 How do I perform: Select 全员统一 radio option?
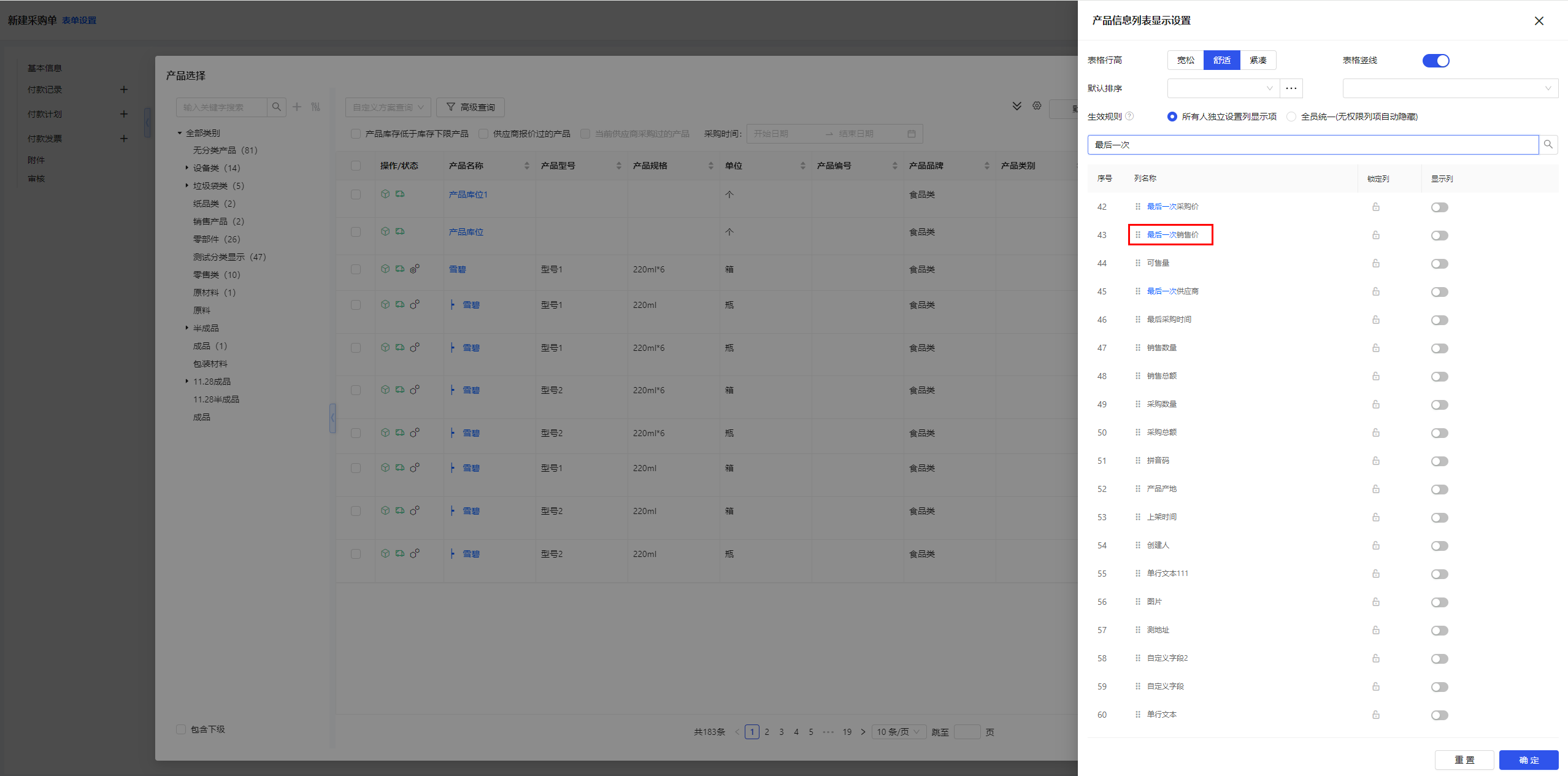point(1291,117)
